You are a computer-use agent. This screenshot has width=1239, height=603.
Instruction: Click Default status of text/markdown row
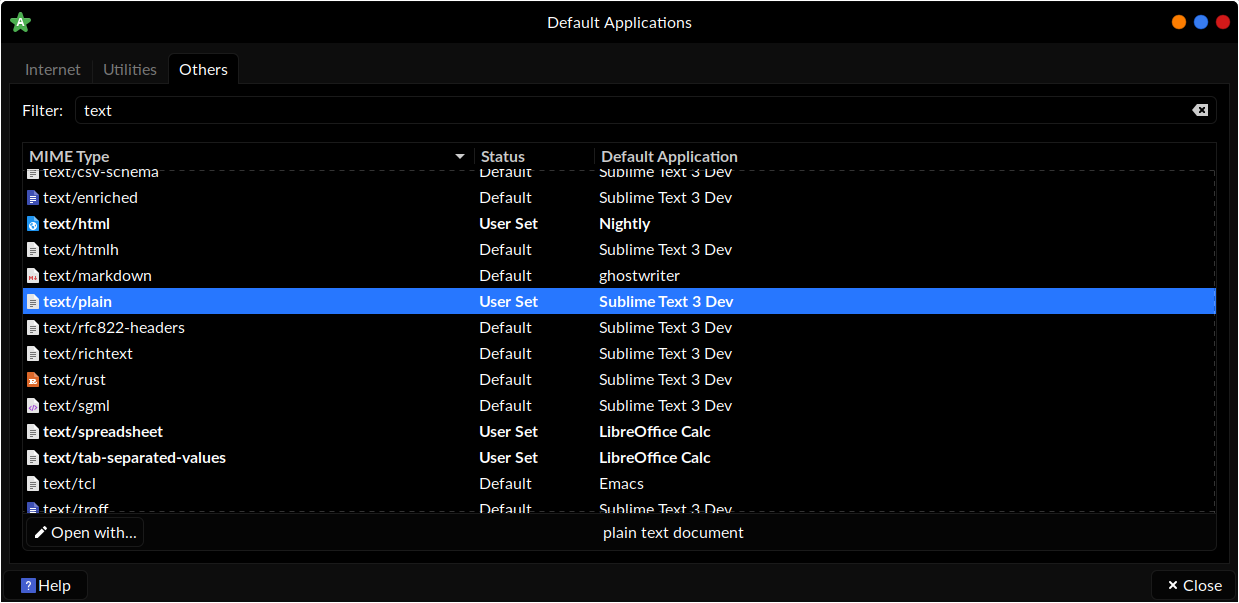[x=505, y=276]
